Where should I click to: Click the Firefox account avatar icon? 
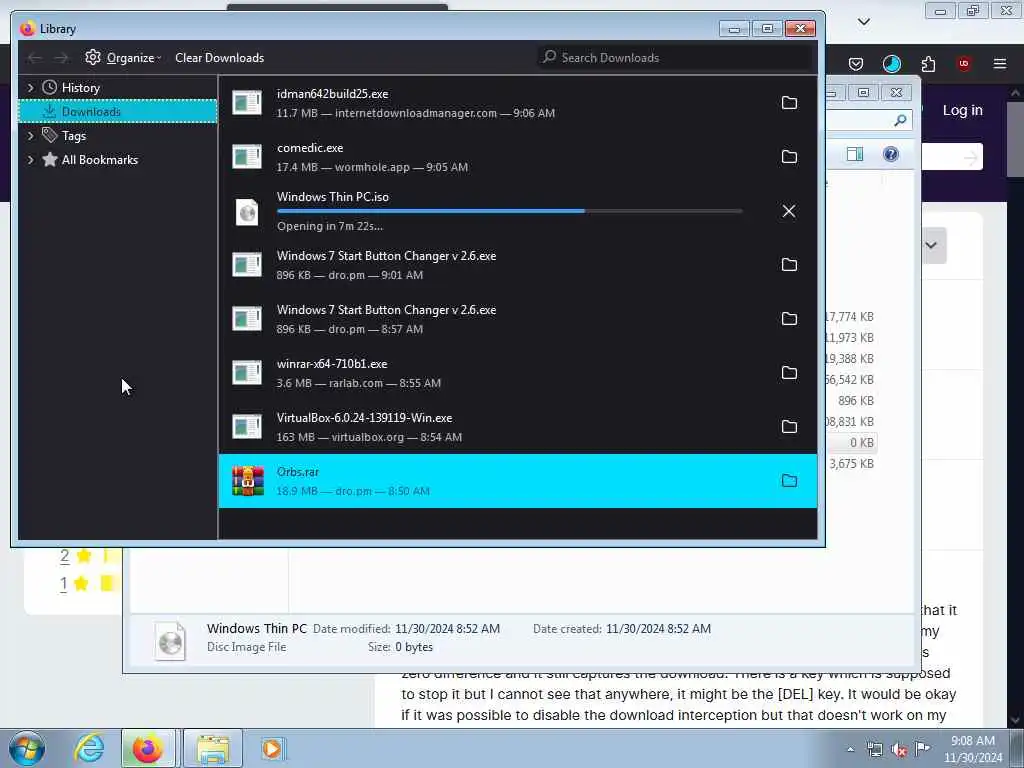pos(891,63)
